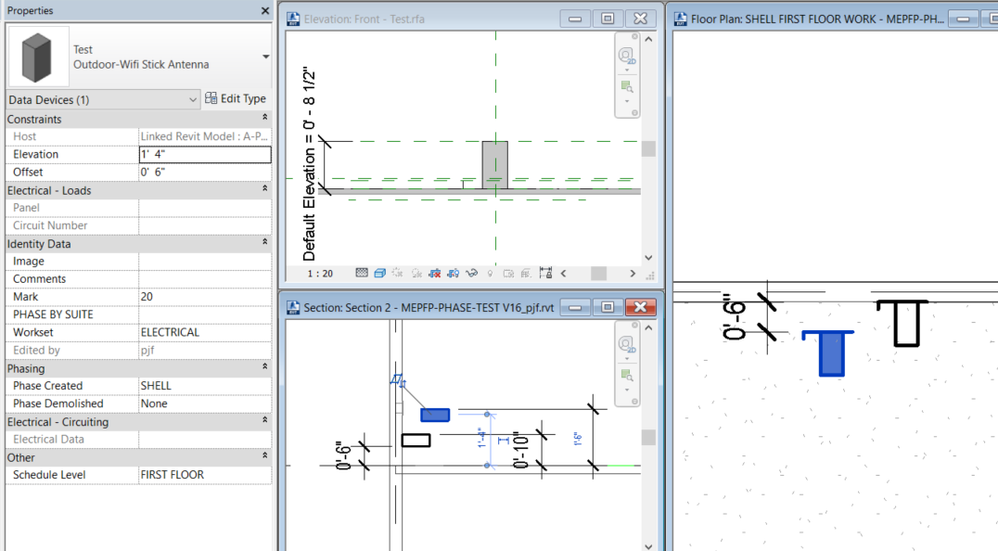This screenshot has width=998, height=551.
Task: Click the Elevation vertical scrollbar thumb
Action: pyautogui.click(x=648, y=149)
